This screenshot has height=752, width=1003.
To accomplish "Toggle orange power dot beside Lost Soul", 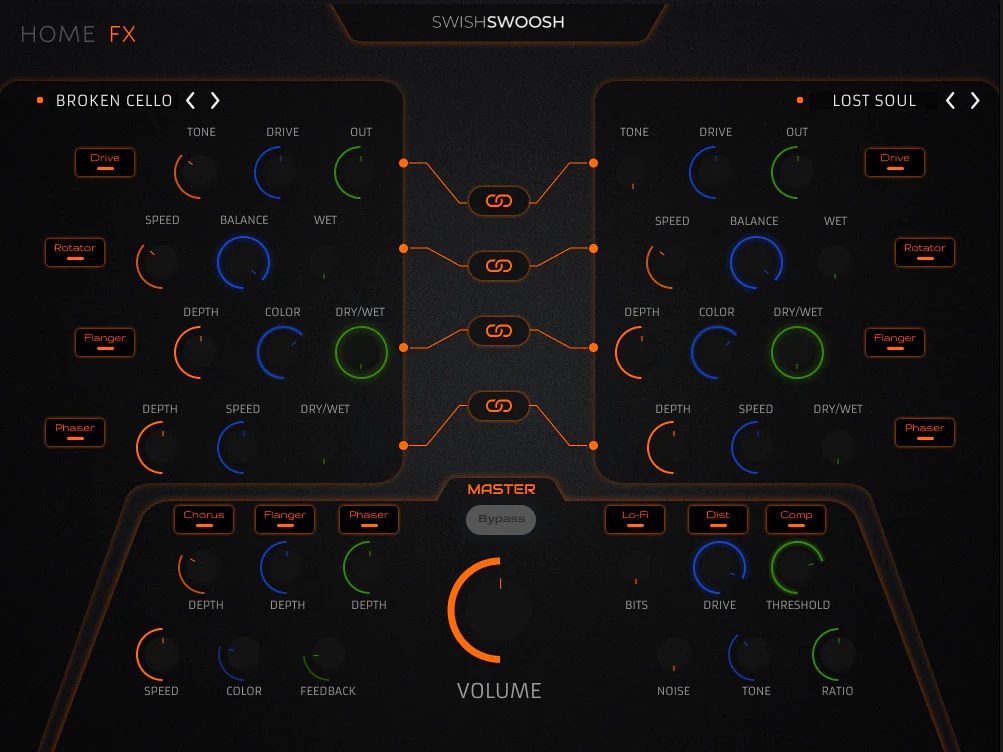I will point(800,100).
